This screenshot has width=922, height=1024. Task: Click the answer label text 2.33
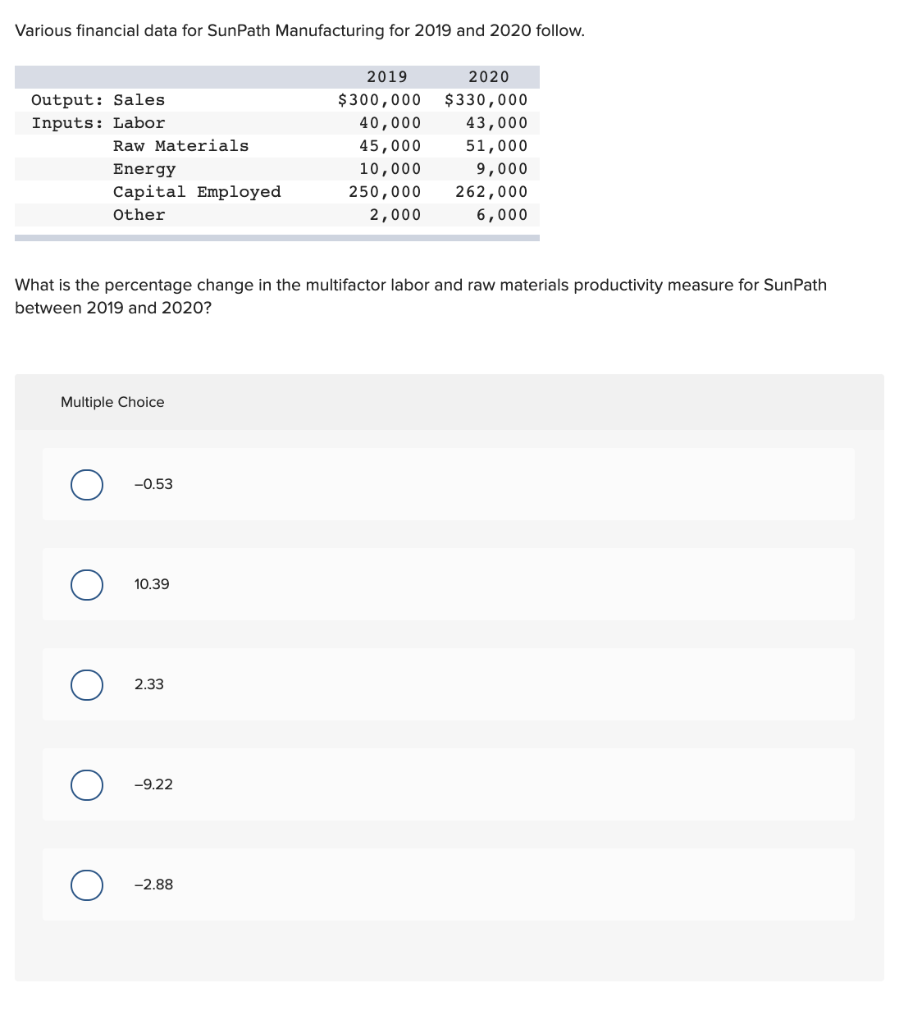[149, 684]
